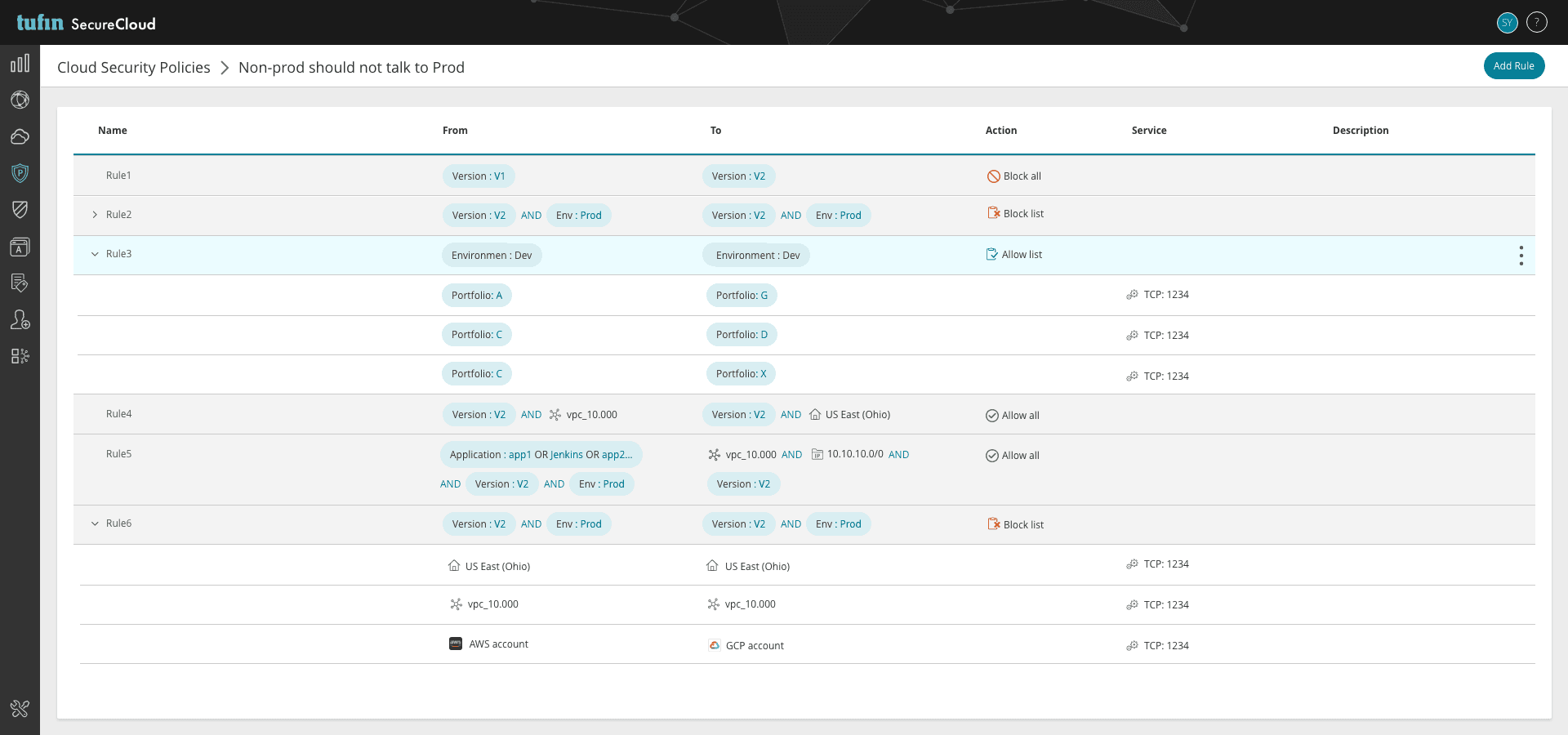The width and height of the screenshot is (1568, 735).
Task: Click the Block all icon in Rule1
Action: pos(994,176)
